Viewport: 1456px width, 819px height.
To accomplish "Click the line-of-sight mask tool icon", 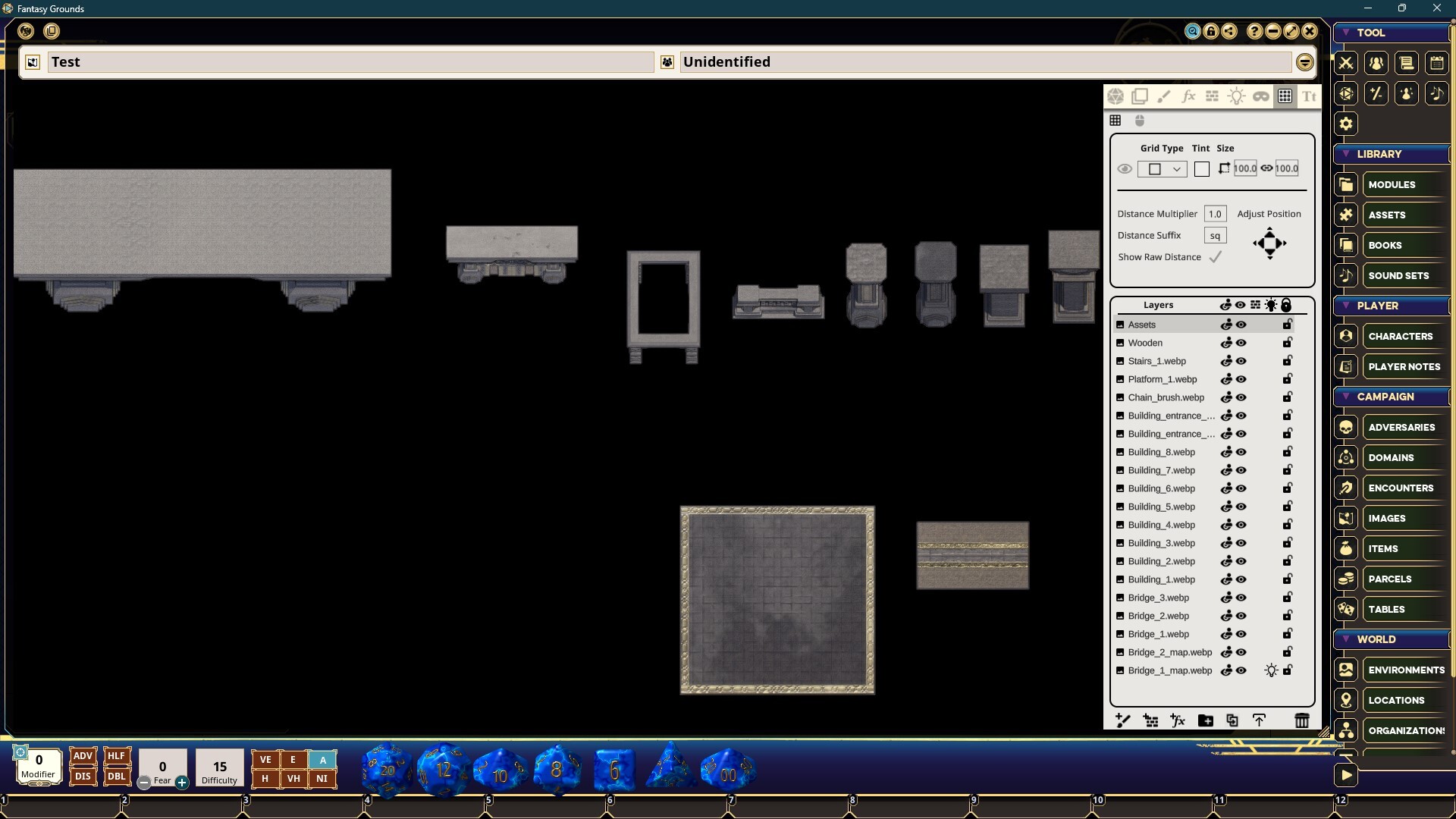I will [x=1260, y=96].
